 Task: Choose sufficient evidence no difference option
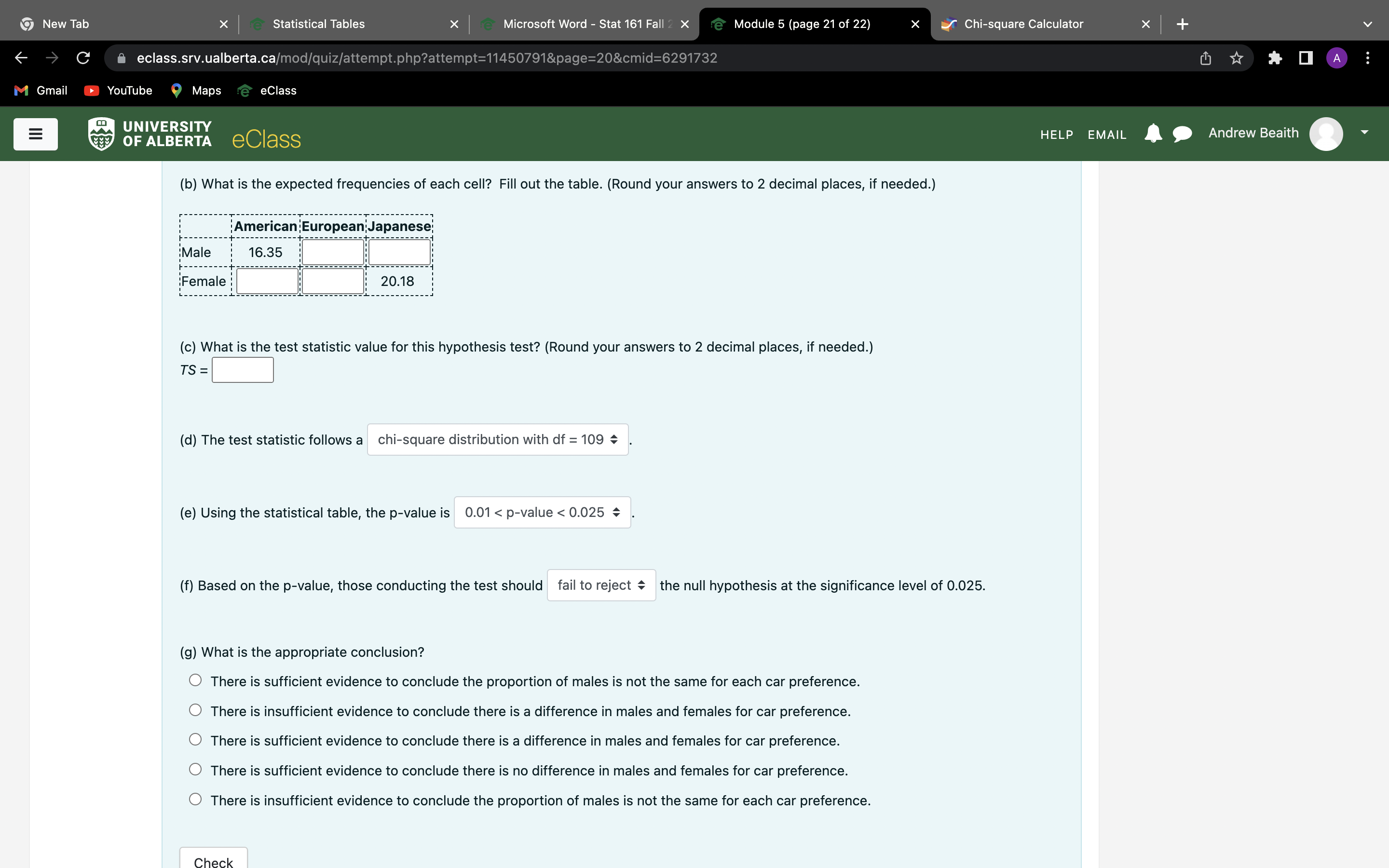pos(195,769)
